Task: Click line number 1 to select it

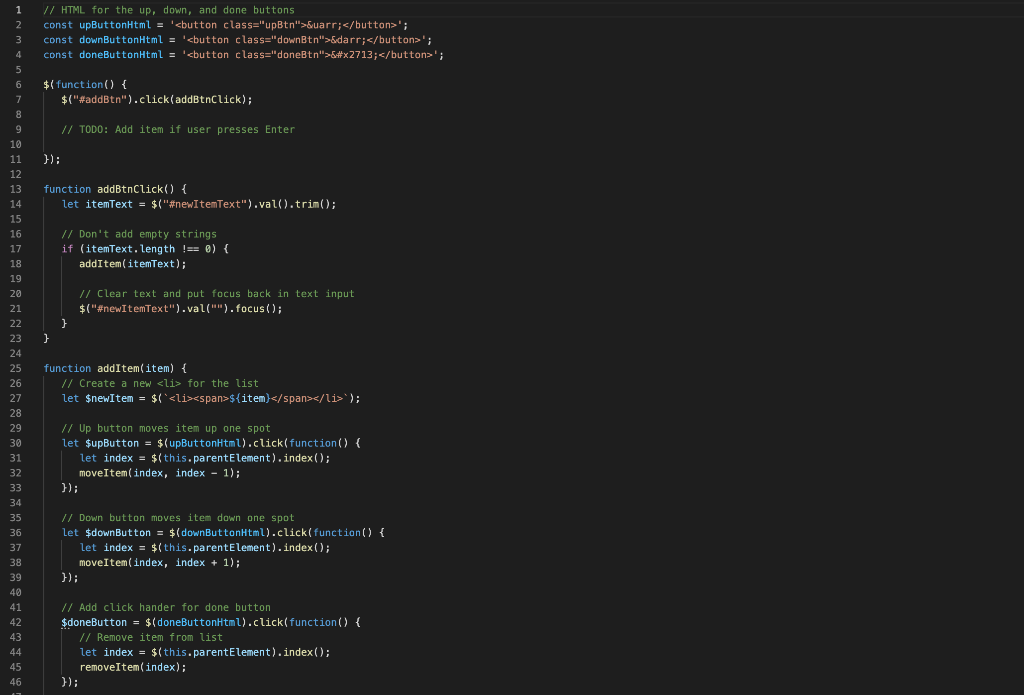Action: coord(16,9)
